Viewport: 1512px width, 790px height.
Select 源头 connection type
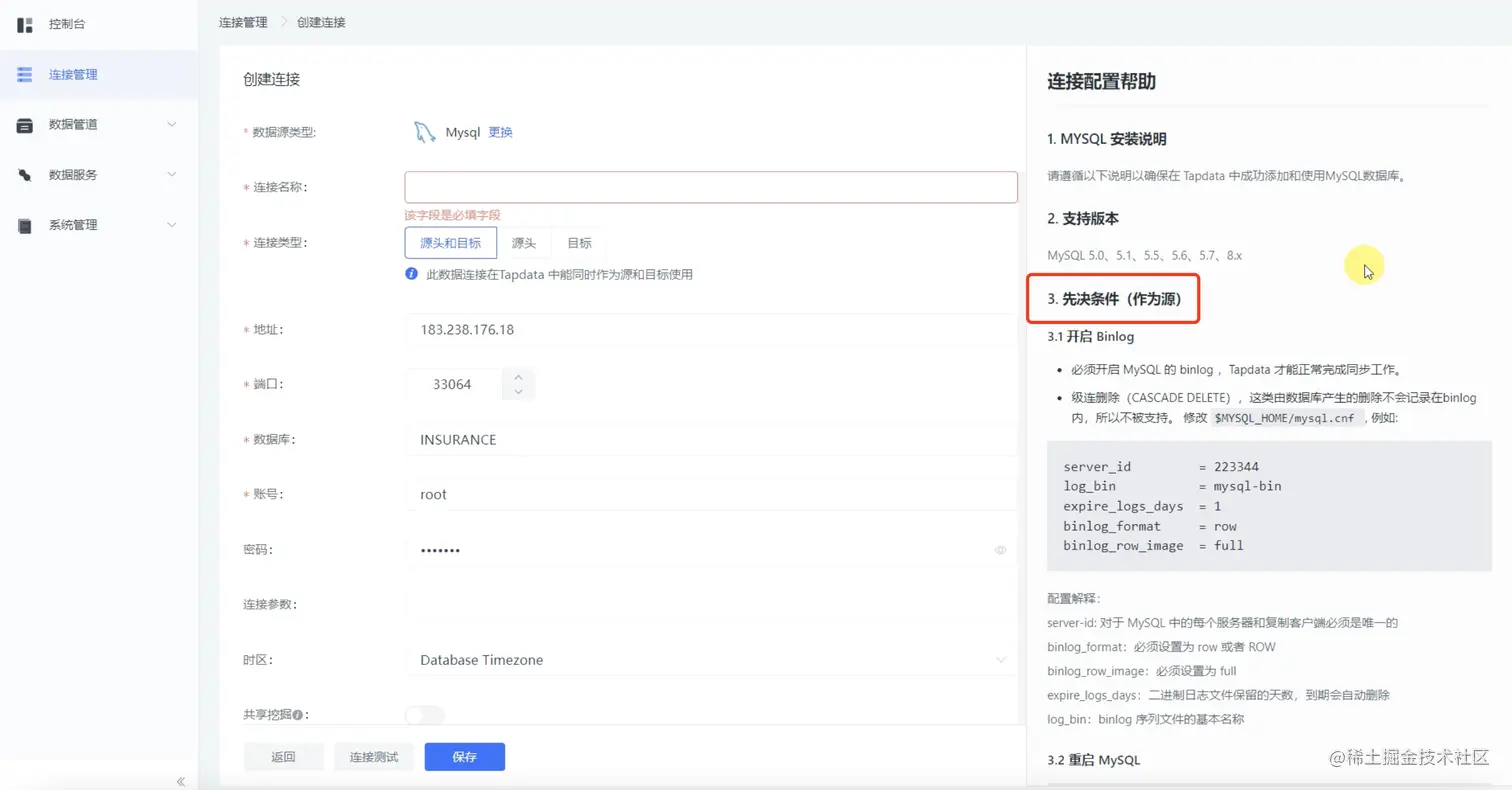click(524, 243)
